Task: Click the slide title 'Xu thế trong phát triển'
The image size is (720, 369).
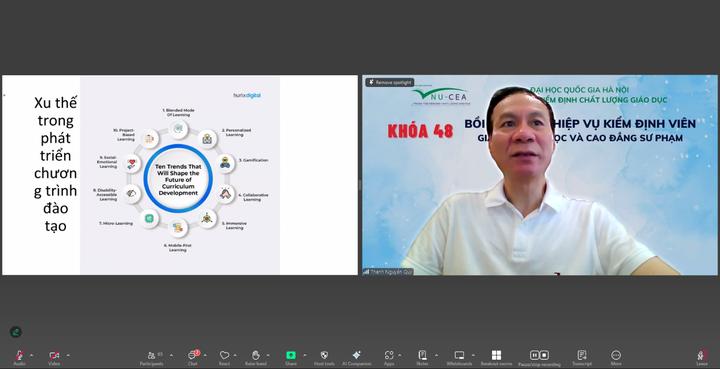Action: (x=56, y=164)
